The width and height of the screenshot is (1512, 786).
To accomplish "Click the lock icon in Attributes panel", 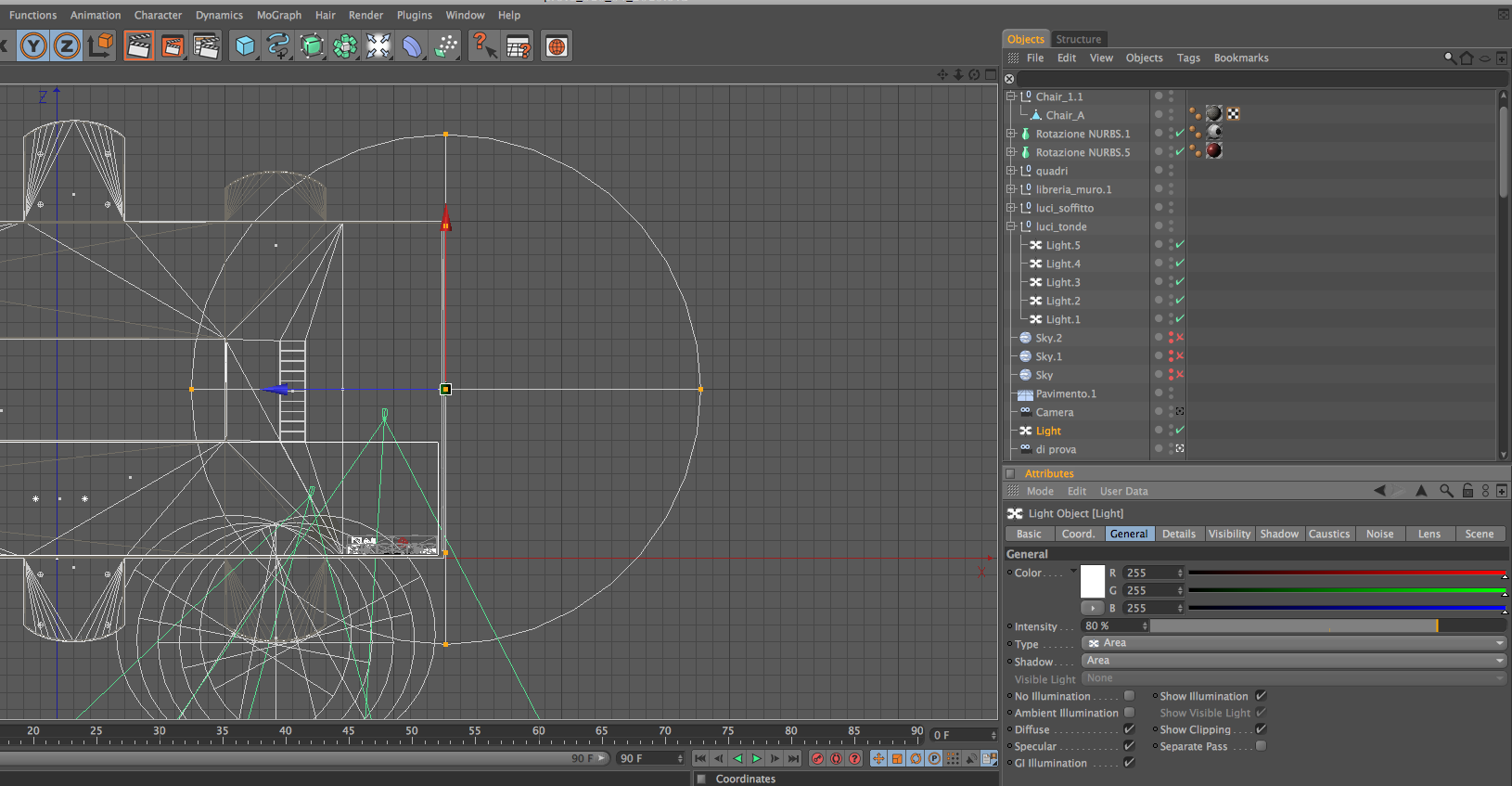I will coord(1467,491).
